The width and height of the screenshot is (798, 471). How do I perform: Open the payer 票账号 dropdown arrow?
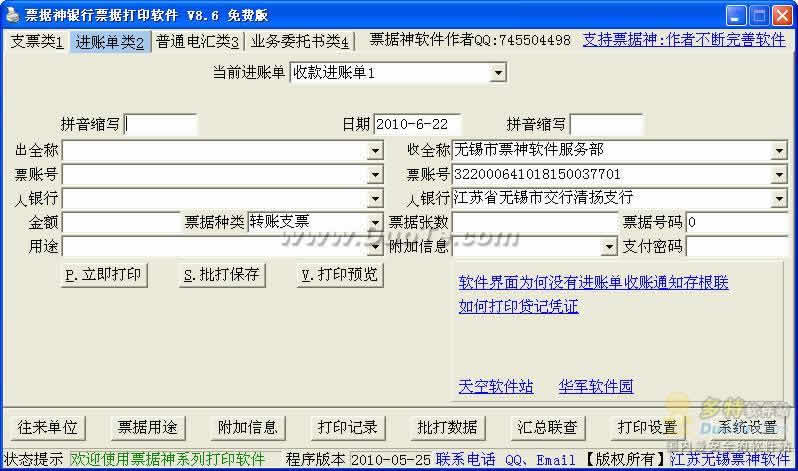[x=375, y=175]
